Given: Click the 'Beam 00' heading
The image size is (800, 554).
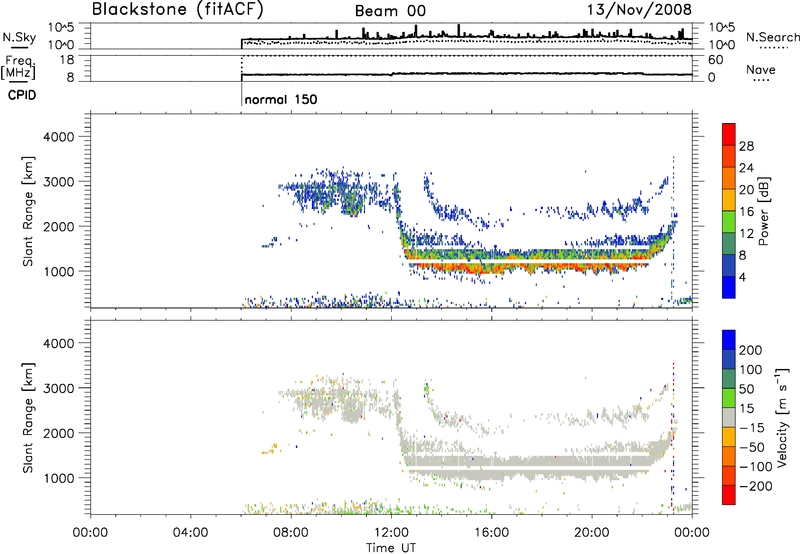Looking at the screenshot, I should coord(390,11).
